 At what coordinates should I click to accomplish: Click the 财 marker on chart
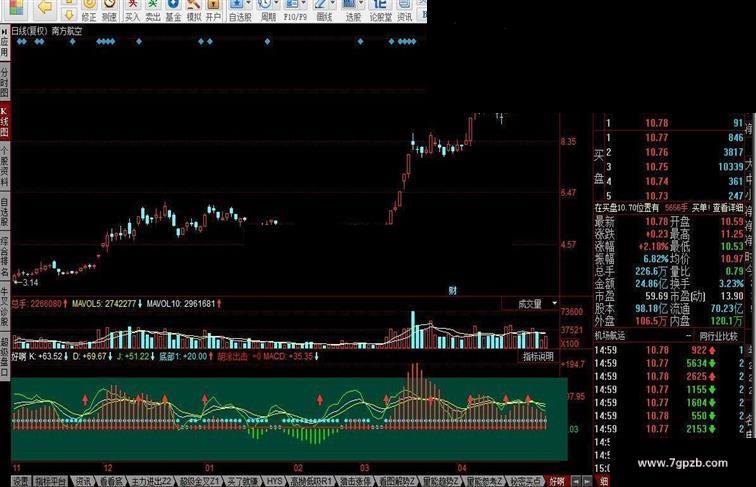(x=452, y=290)
